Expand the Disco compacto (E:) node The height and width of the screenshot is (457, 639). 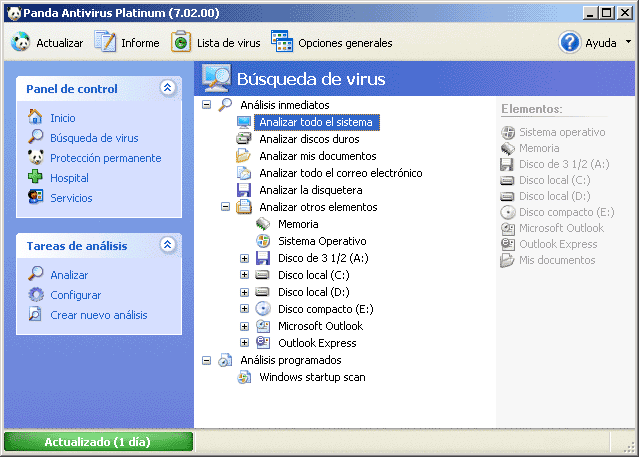(x=244, y=309)
